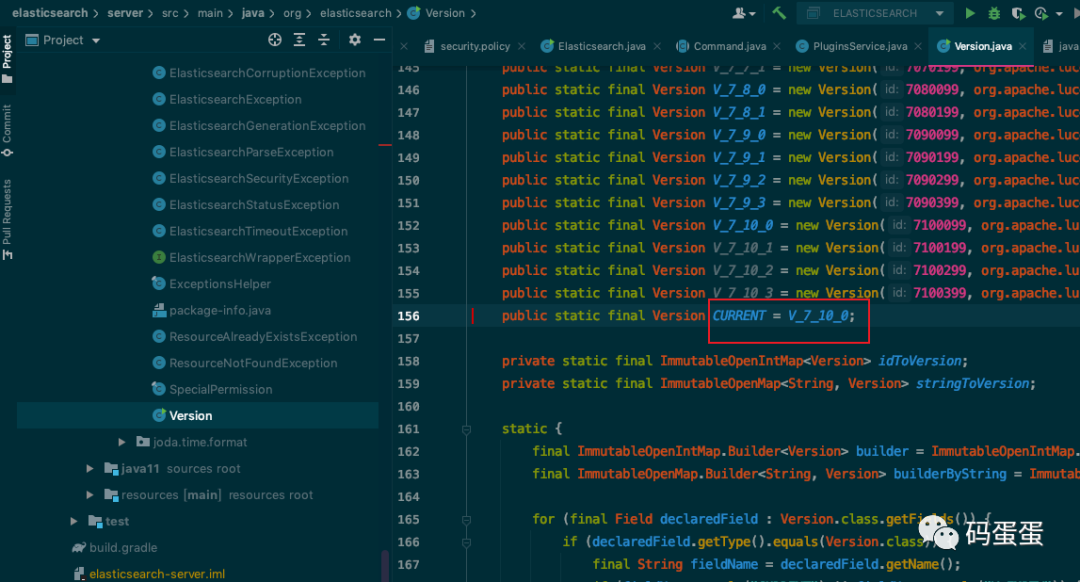Run ELASTICSEARCH with the green play icon
The height and width of the screenshot is (582, 1080).
pos(970,13)
